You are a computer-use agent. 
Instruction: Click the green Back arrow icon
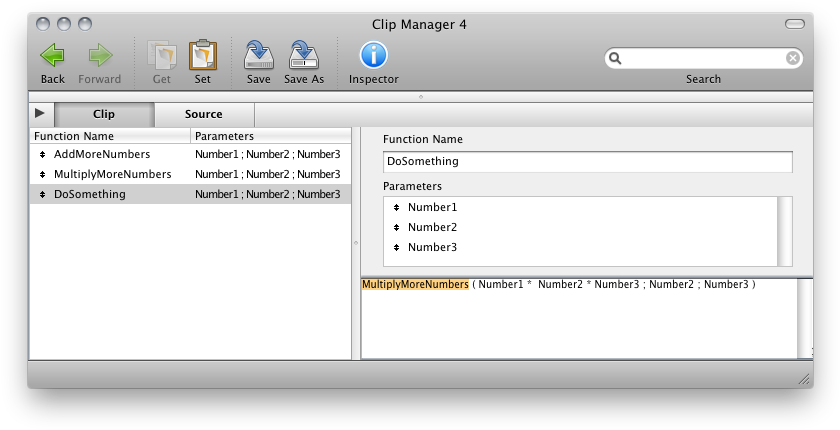coord(53,56)
